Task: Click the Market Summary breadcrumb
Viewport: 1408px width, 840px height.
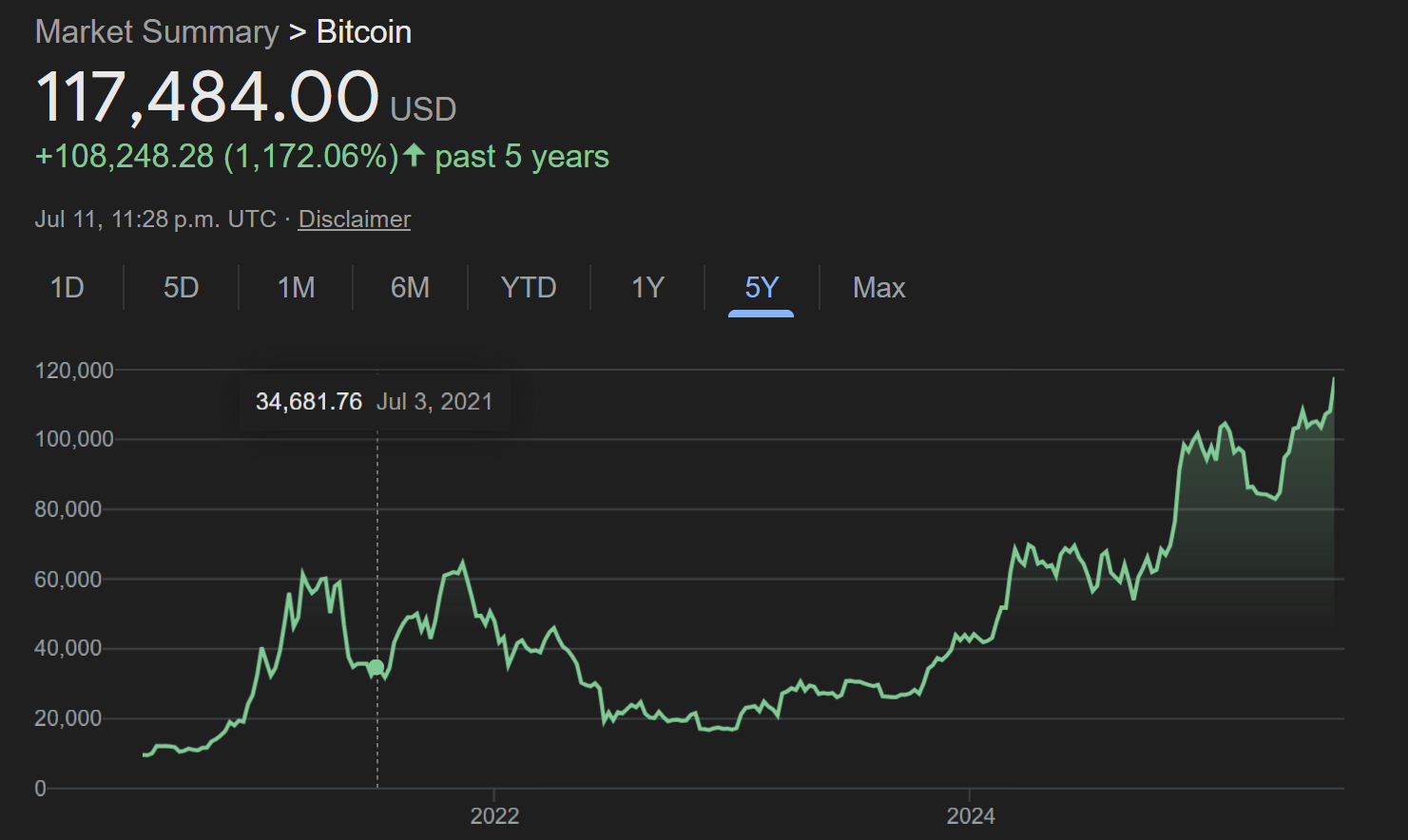Action: tap(157, 31)
